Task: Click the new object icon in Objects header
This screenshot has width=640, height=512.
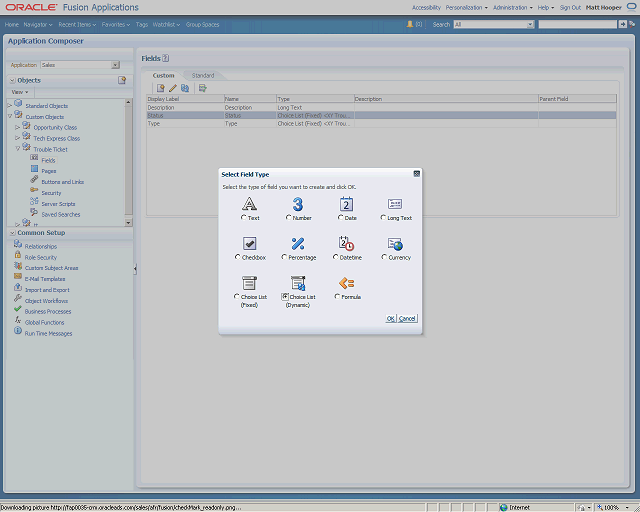Action: point(122,80)
